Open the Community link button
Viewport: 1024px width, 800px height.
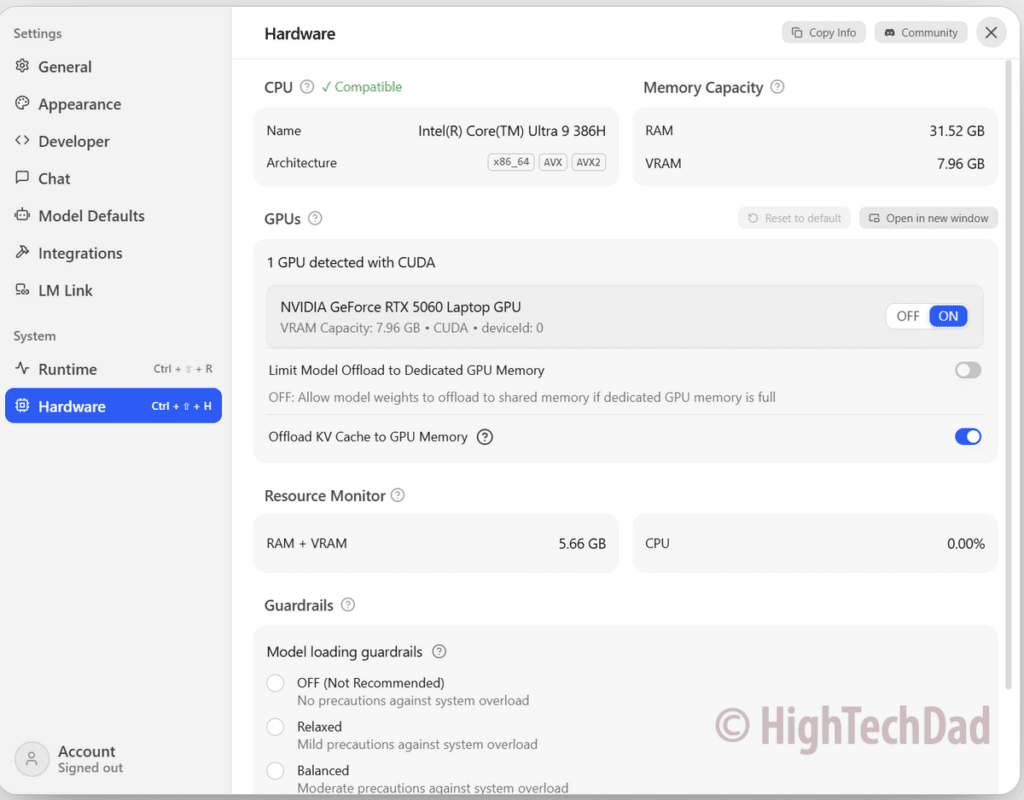pyautogui.click(x=921, y=33)
